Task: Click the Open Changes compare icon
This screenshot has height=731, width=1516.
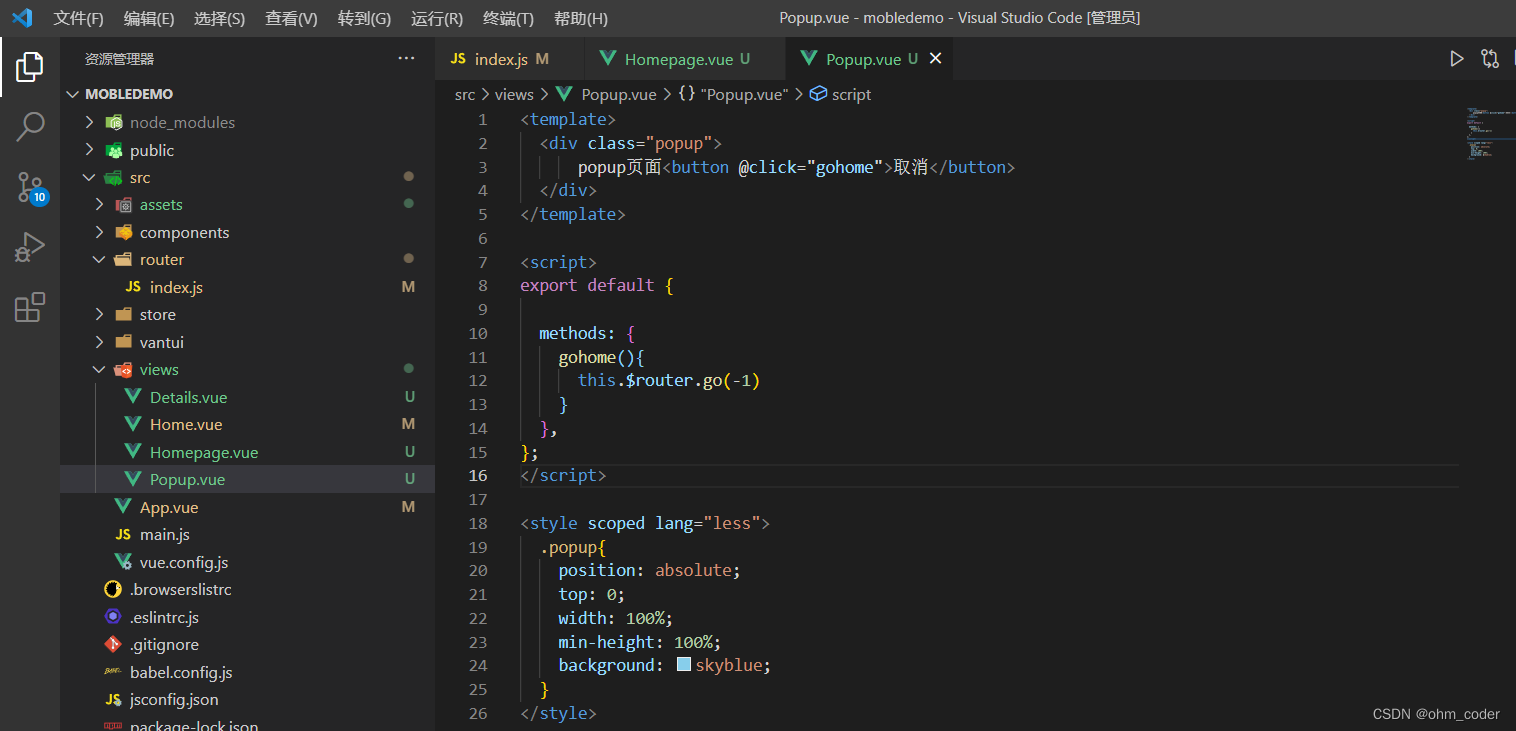Action: tap(1490, 59)
